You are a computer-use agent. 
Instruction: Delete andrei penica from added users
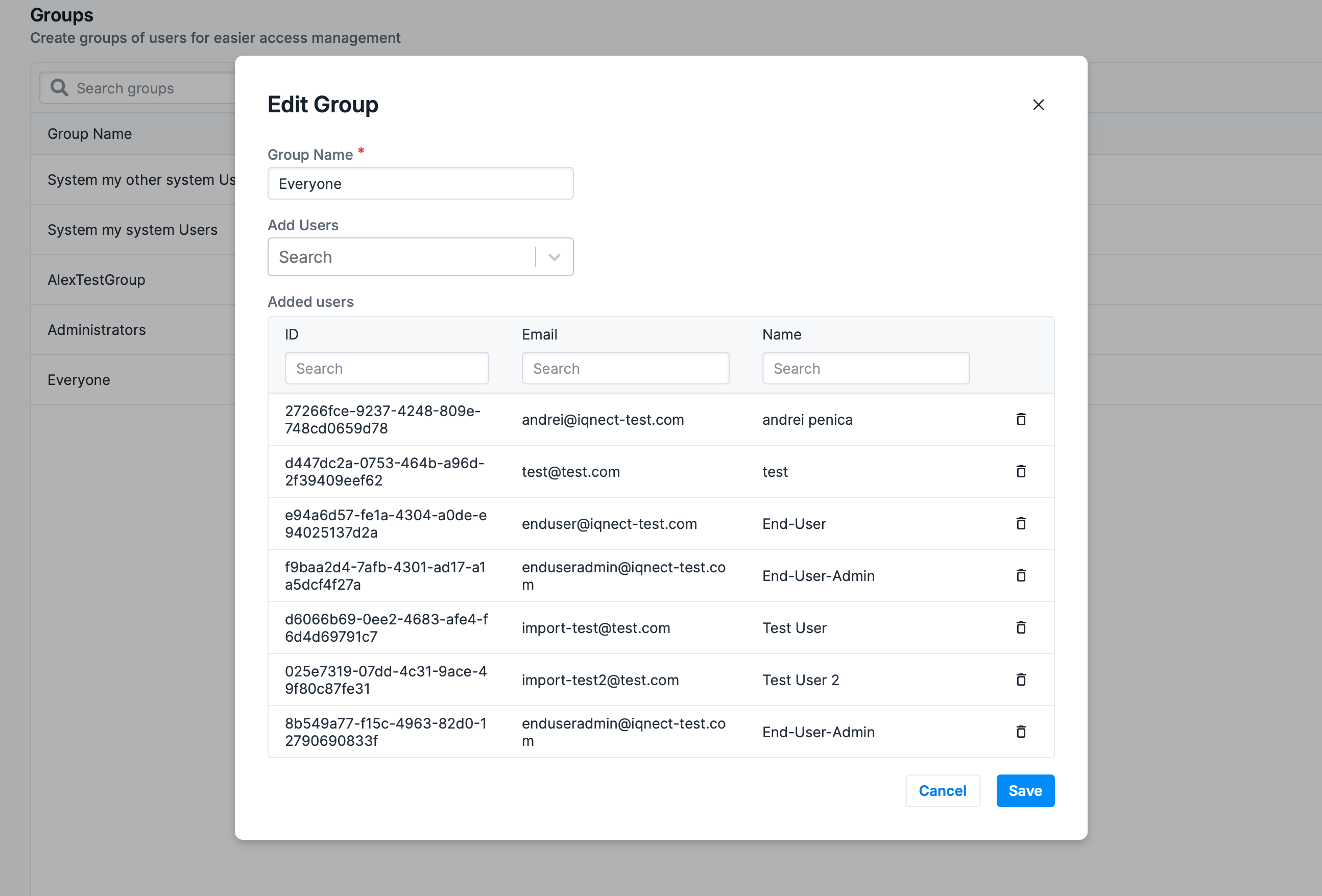click(1021, 419)
